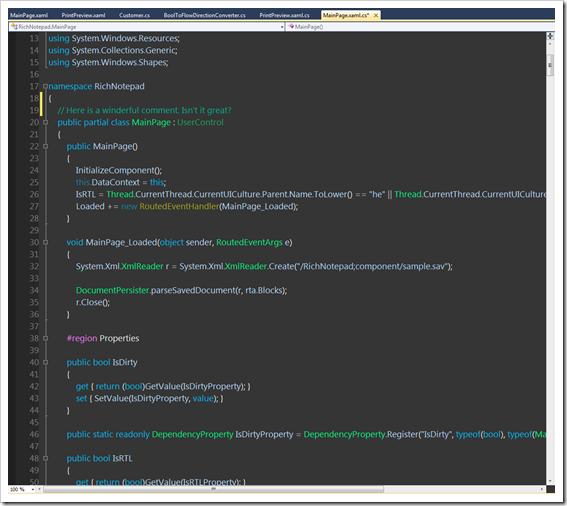Screen dimensions: 567x506
Task: Select the PrintPreview.xaml.cs tab
Action: (x=284, y=15)
